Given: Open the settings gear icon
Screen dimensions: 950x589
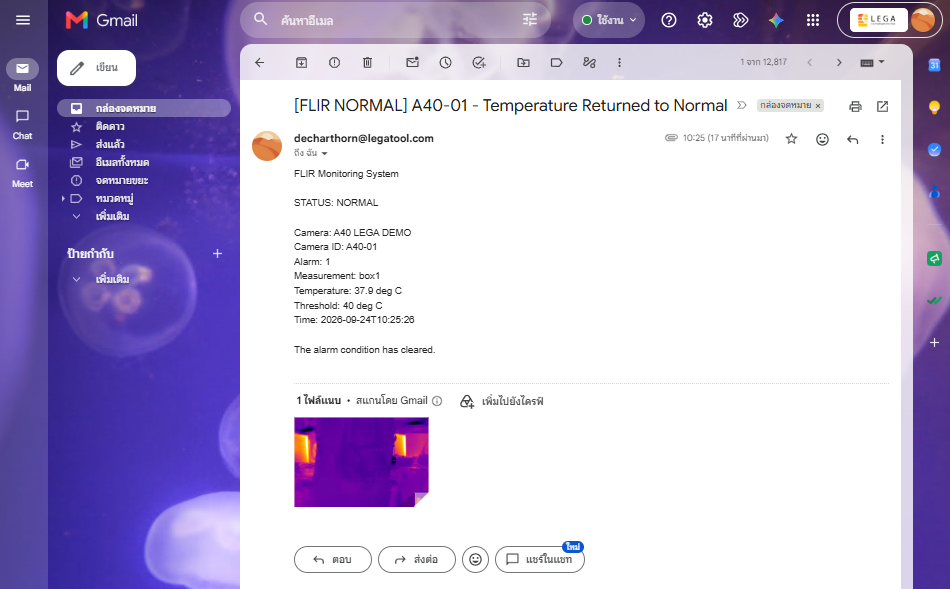Looking at the screenshot, I should coord(705,20).
